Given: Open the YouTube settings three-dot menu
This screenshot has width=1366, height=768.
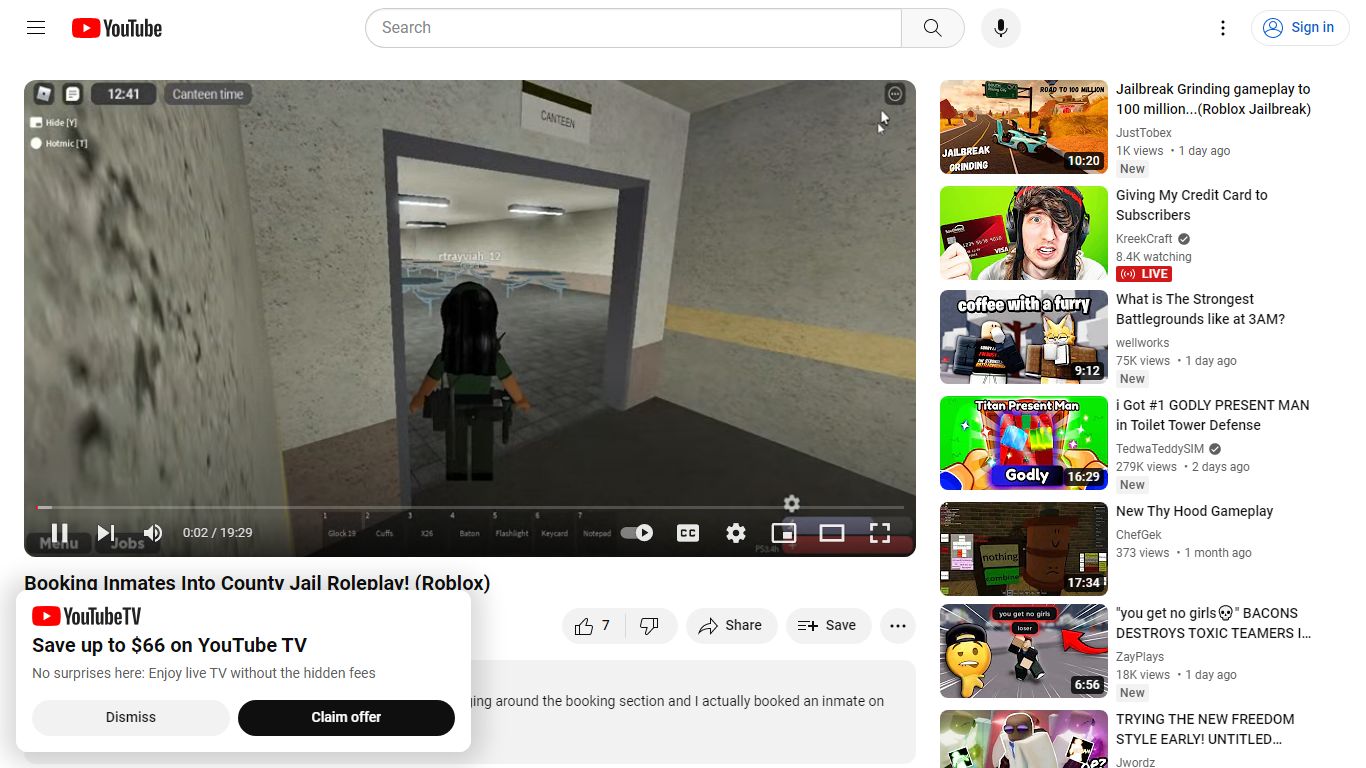Looking at the screenshot, I should click(x=1222, y=28).
